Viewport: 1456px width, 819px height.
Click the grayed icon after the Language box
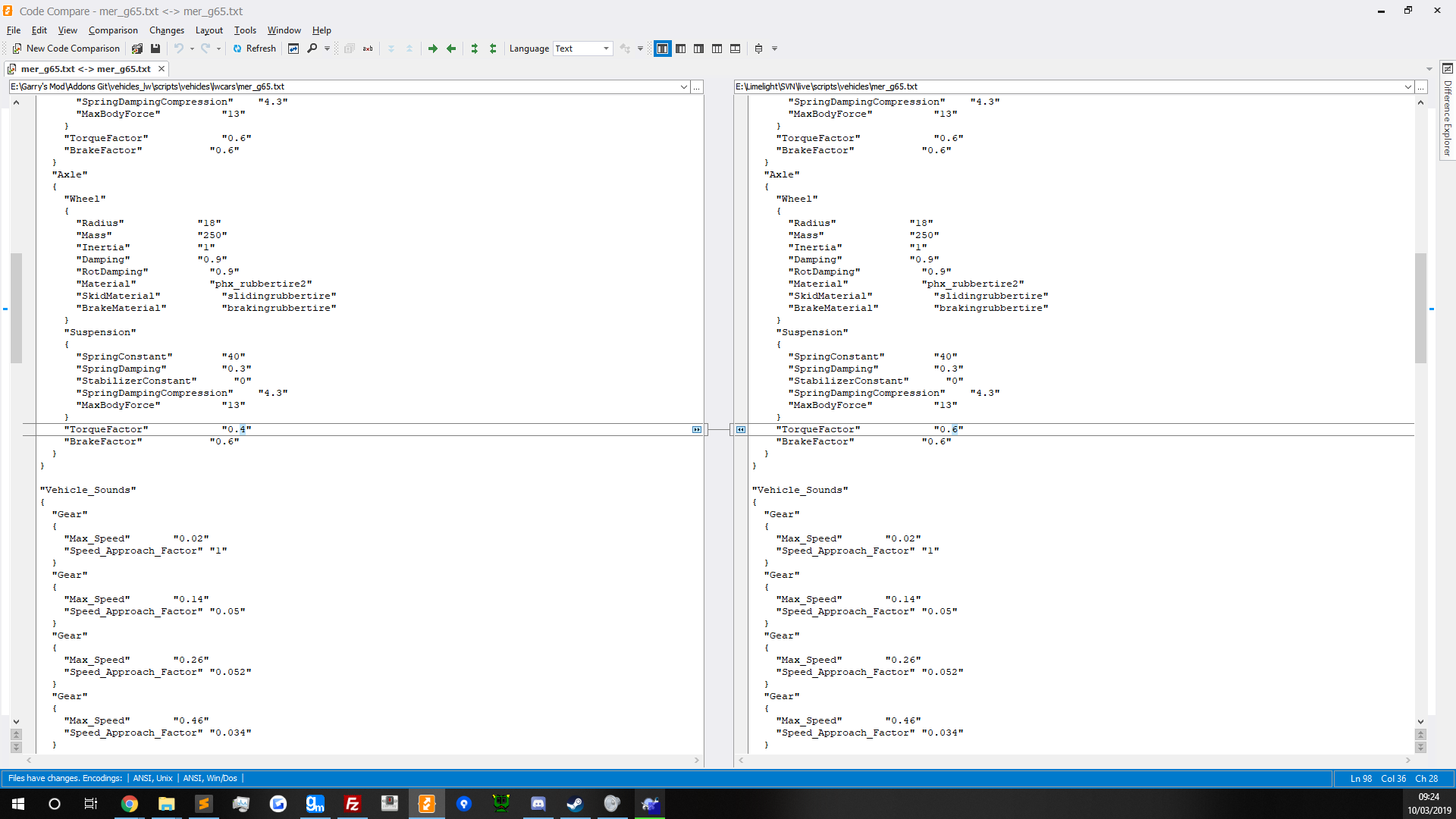pos(625,49)
